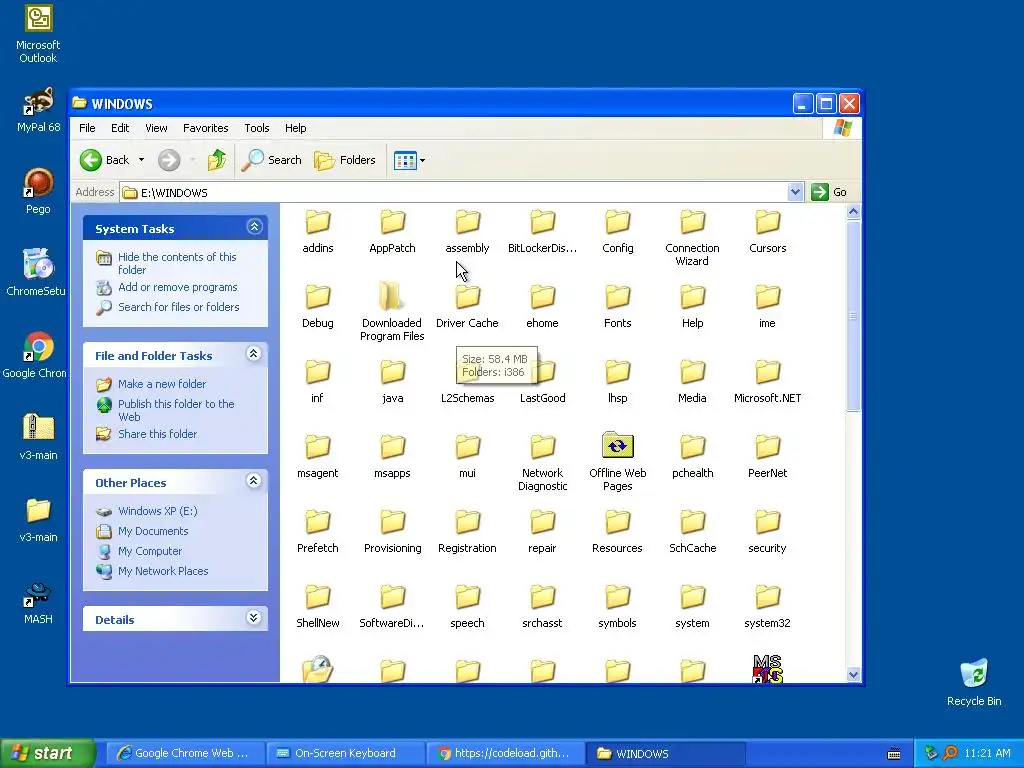Image resolution: width=1024 pixels, height=768 pixels.
Task: Select the AppPatch folder
Action: coord(392,232)
